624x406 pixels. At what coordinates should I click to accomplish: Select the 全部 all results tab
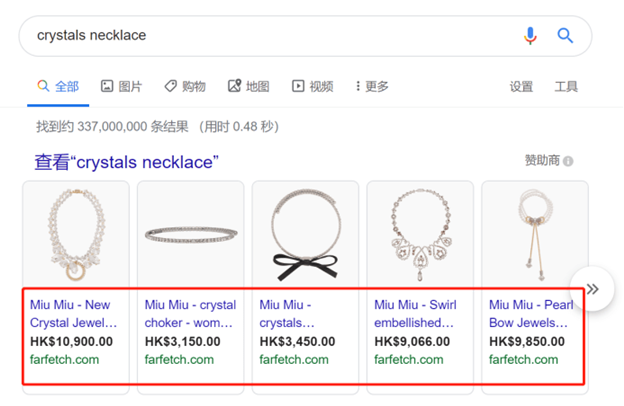click(58, 86)
